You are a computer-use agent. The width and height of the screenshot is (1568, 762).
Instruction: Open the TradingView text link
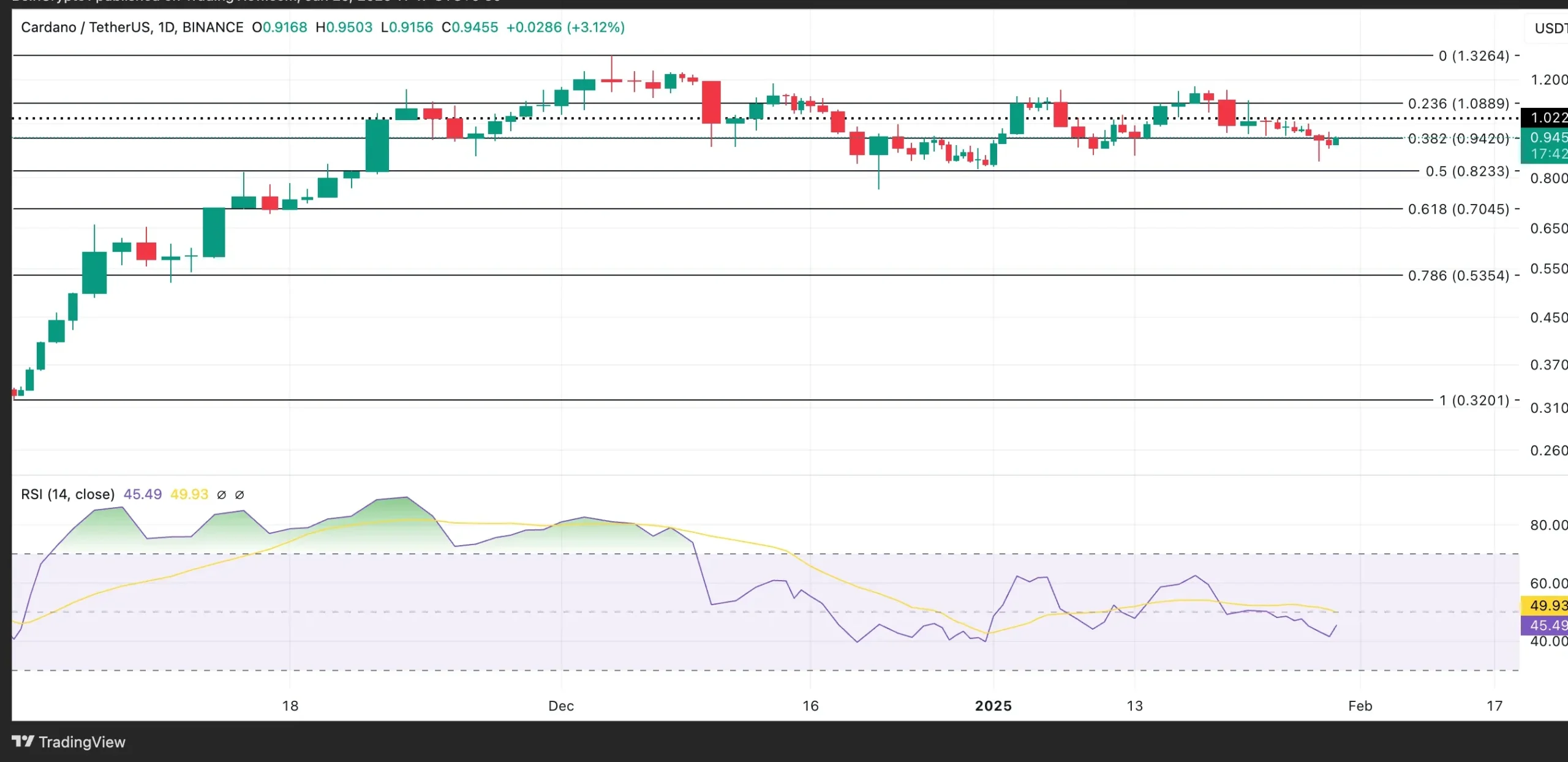pyautogui.click(x=82, y=742)
